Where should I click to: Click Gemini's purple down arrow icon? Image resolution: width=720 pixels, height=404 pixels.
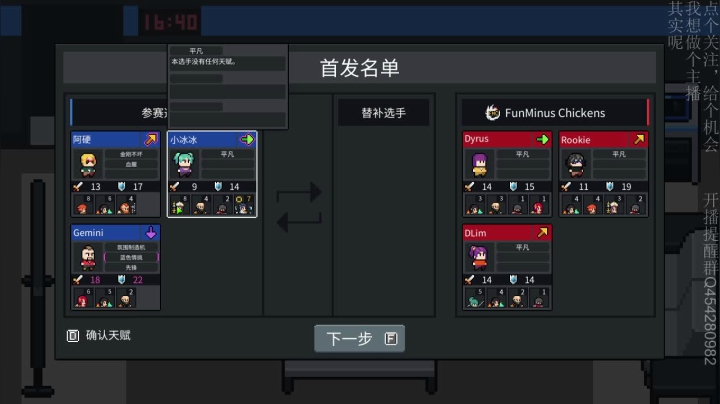click(151, 233)
